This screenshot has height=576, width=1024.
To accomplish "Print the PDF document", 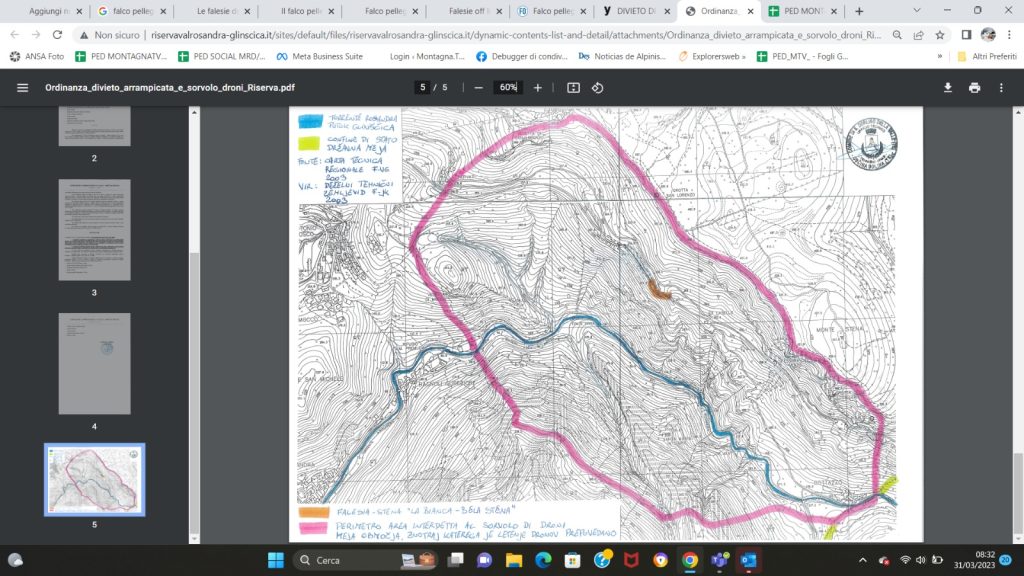I will click(x=974, y=88).
